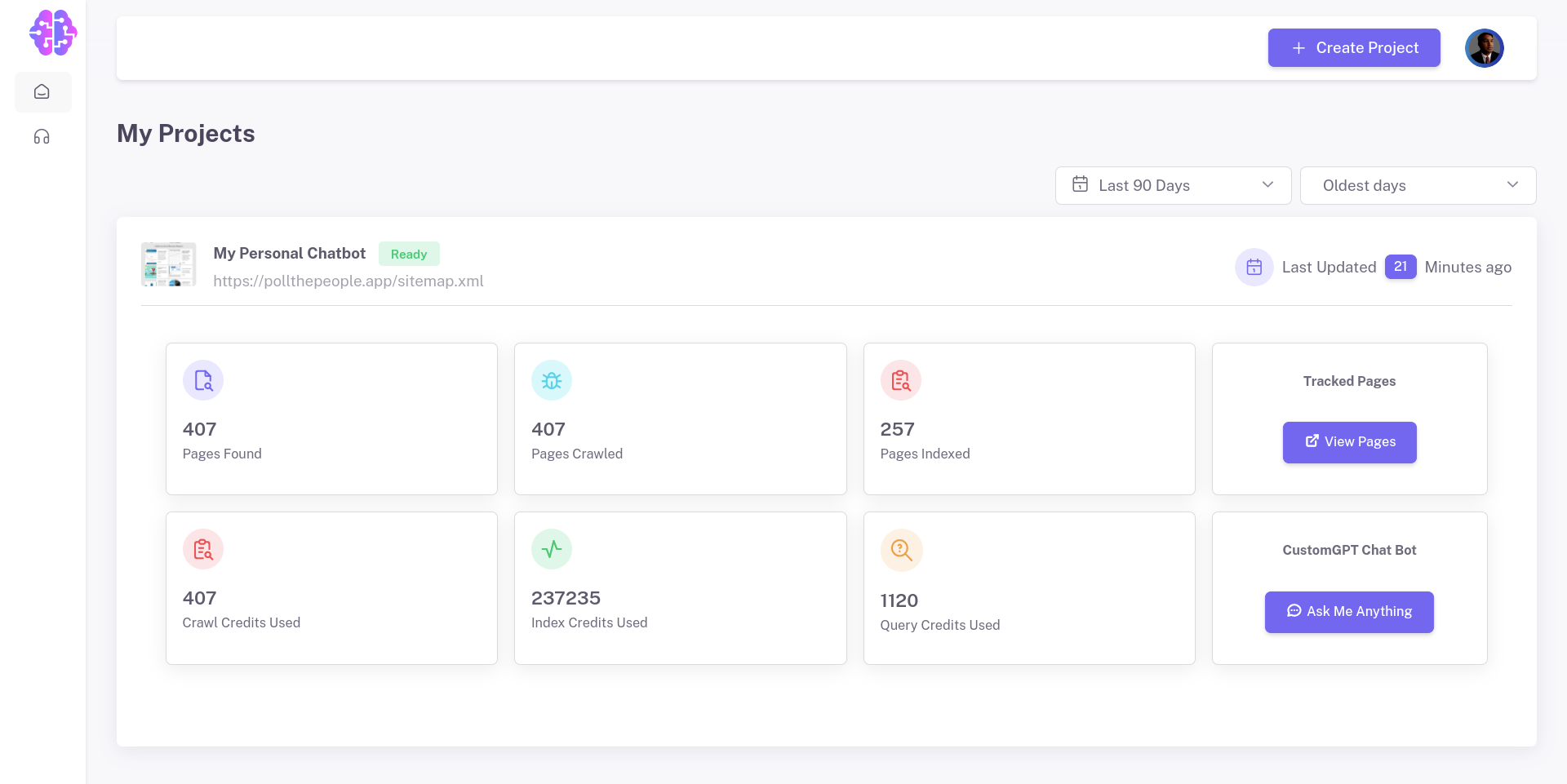Click the Crawl Credits Used icon
The image size is (1567, 784).
click(x=202, y=548)
